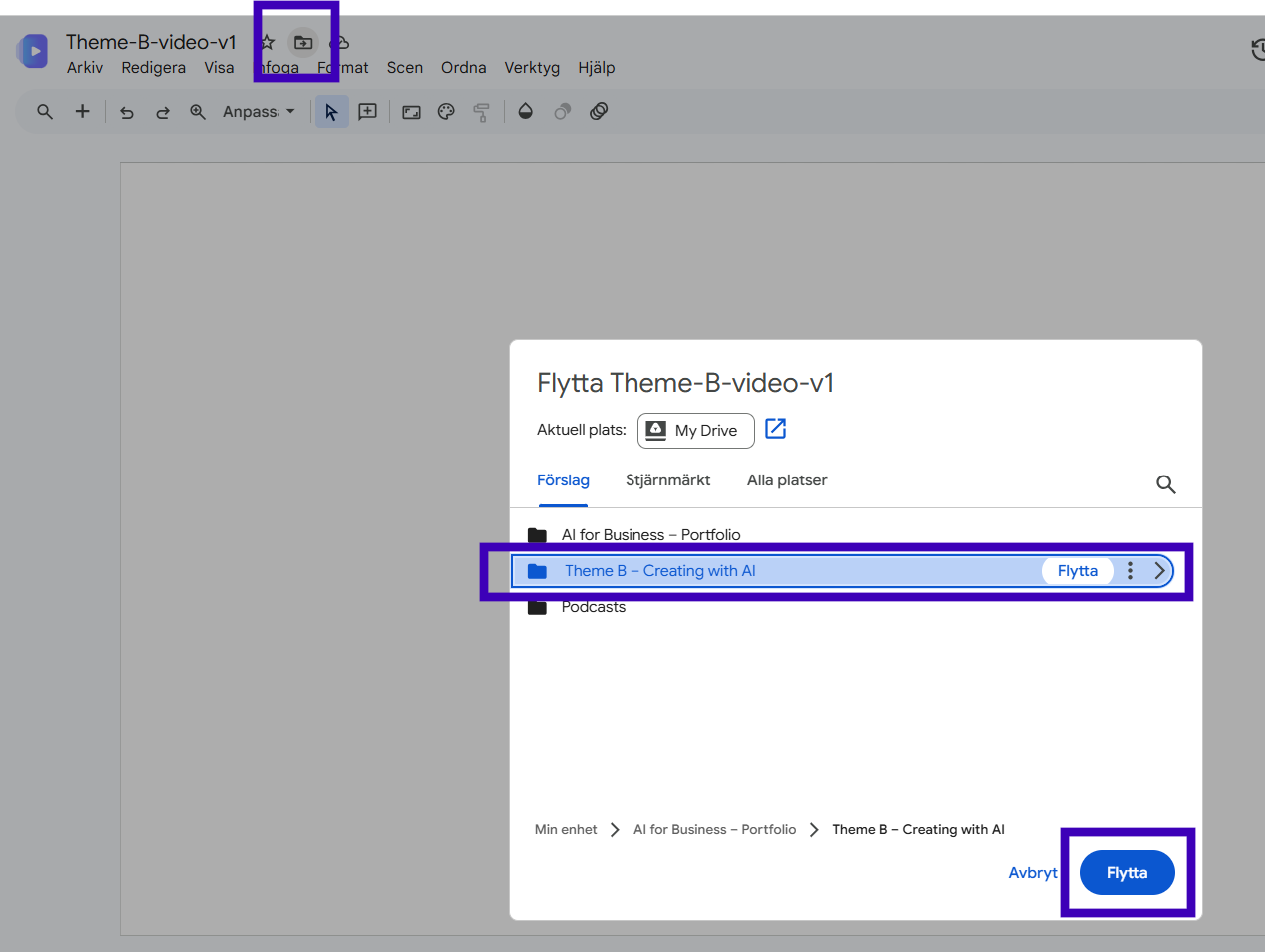Check the cloud save status icon

339,42
